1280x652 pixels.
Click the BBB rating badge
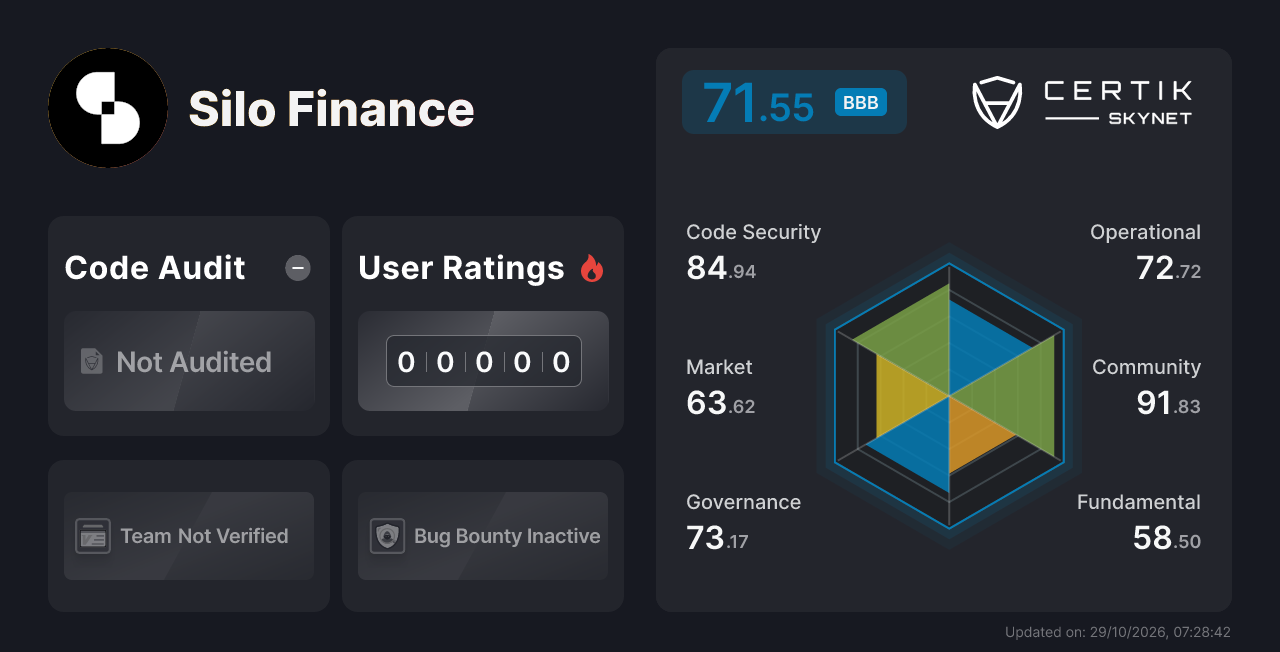tap(861, 103)
